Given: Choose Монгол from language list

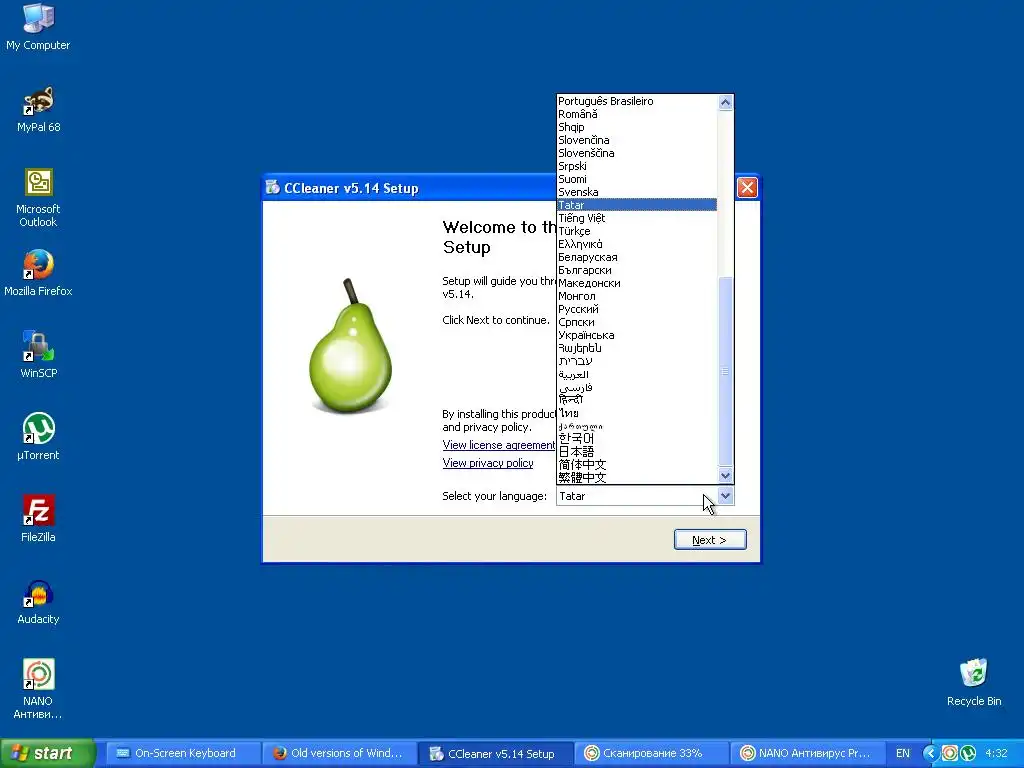Looking at the screenshot, I should pyautogui.click(x=637, y=296).
